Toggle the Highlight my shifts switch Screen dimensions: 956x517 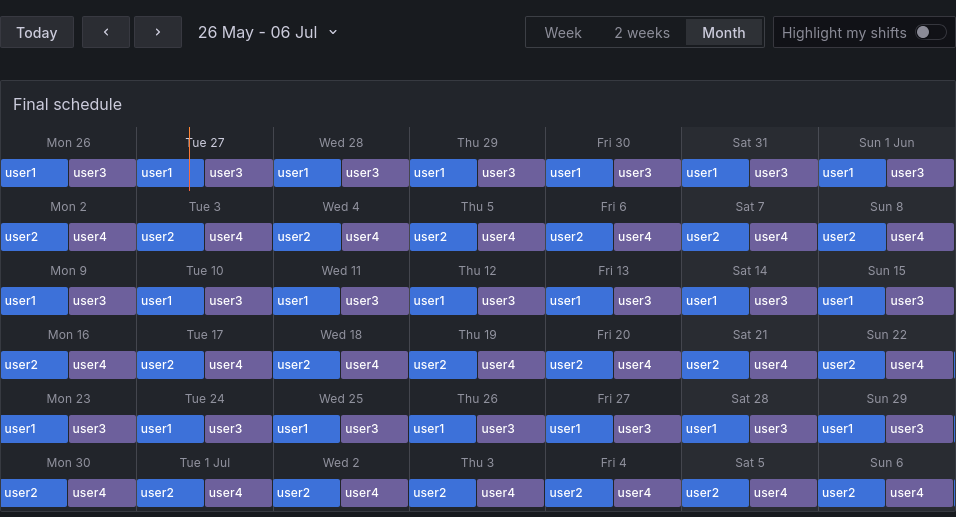(930, 32)
